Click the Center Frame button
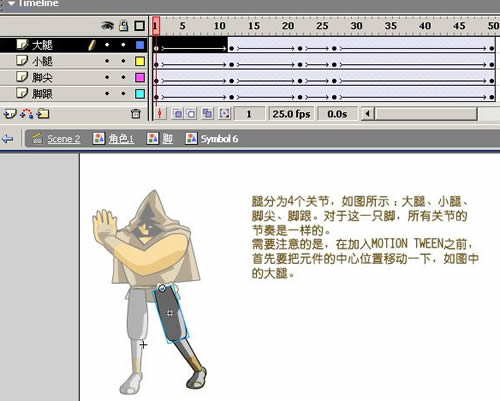The height and width of the screenshot is (401, 500). [160, 114]
